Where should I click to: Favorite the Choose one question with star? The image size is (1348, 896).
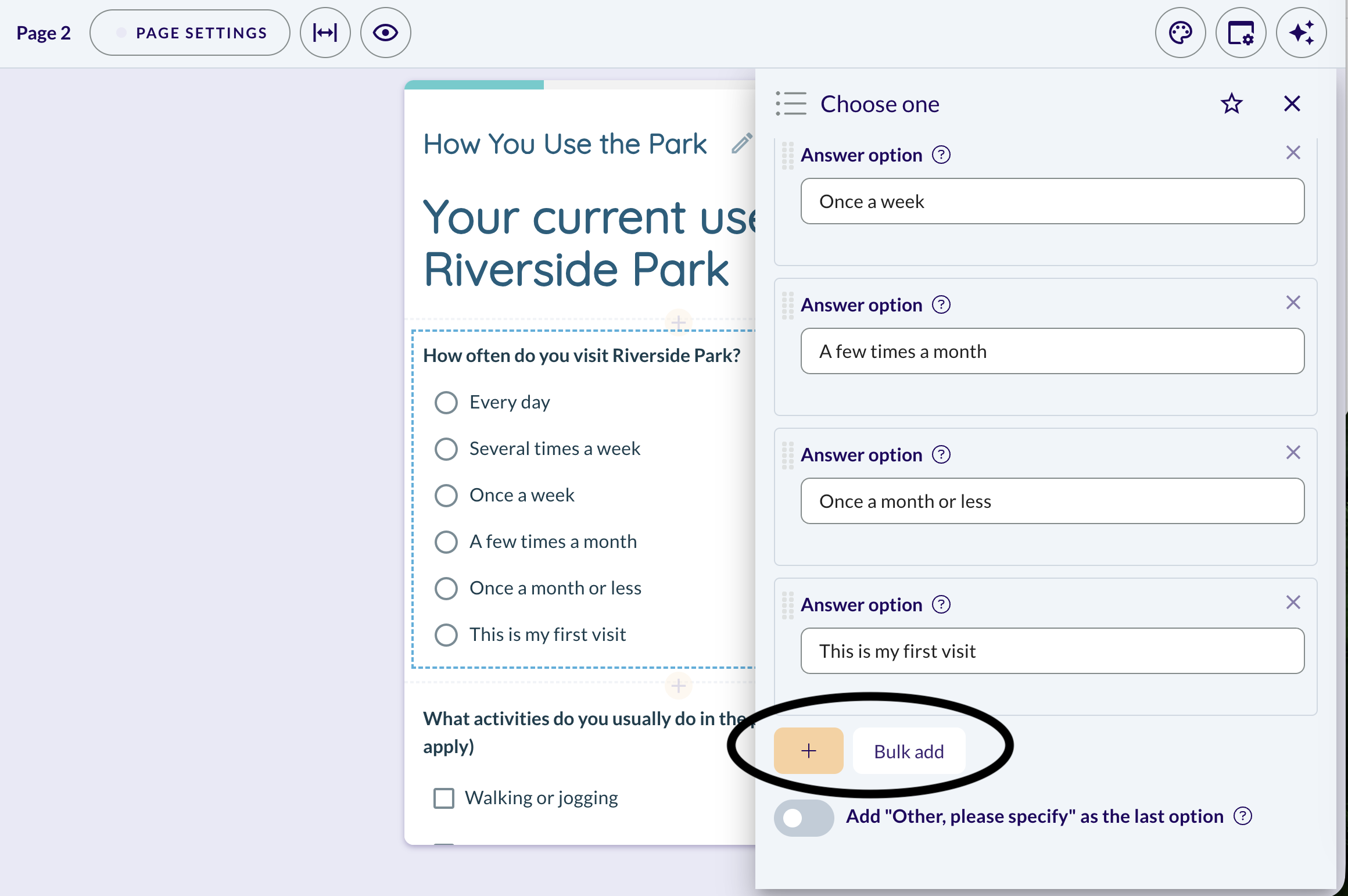[1231, 104]
